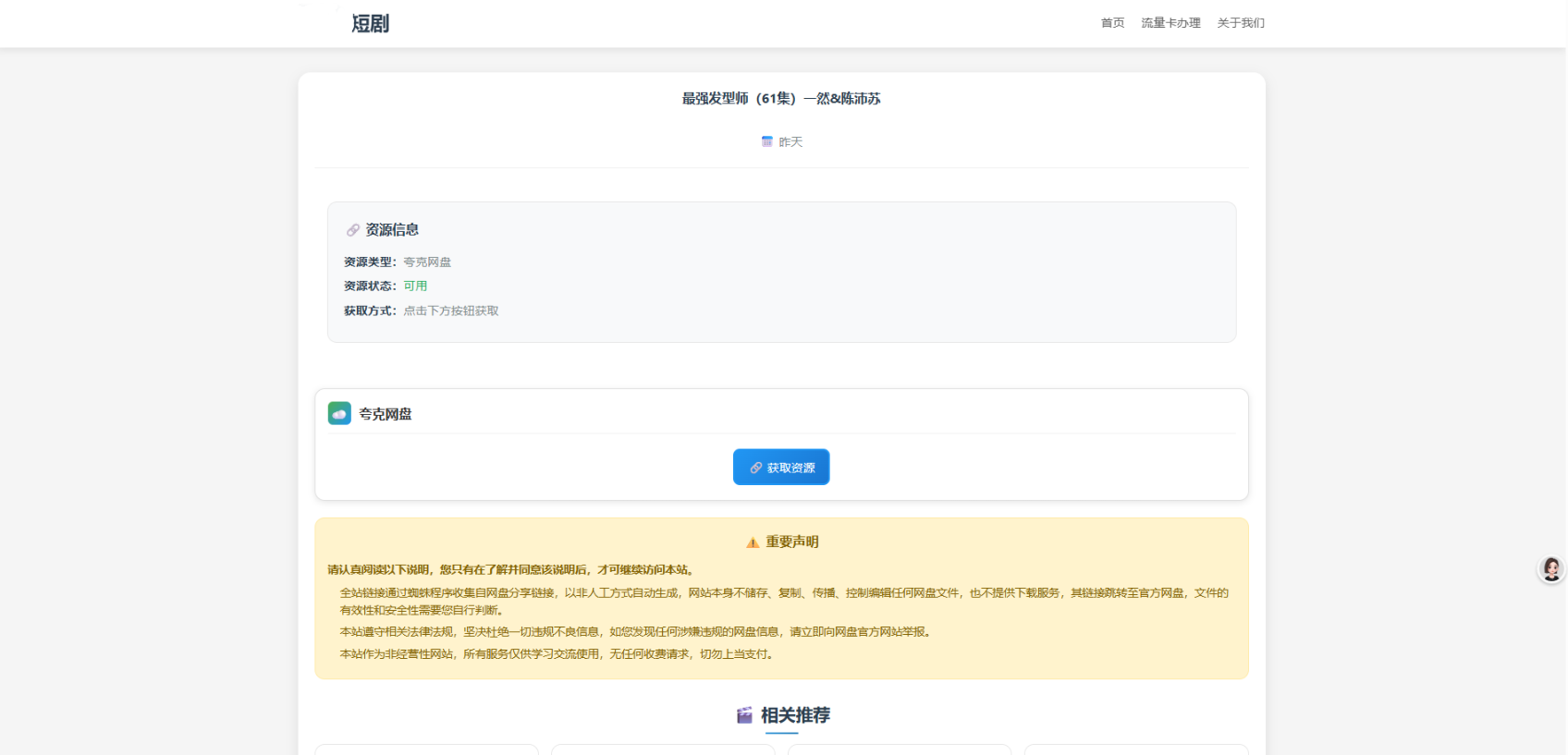Click the line starting 本站作为非经营性网站
1568x755 pixels.
(x=558, y=654)
